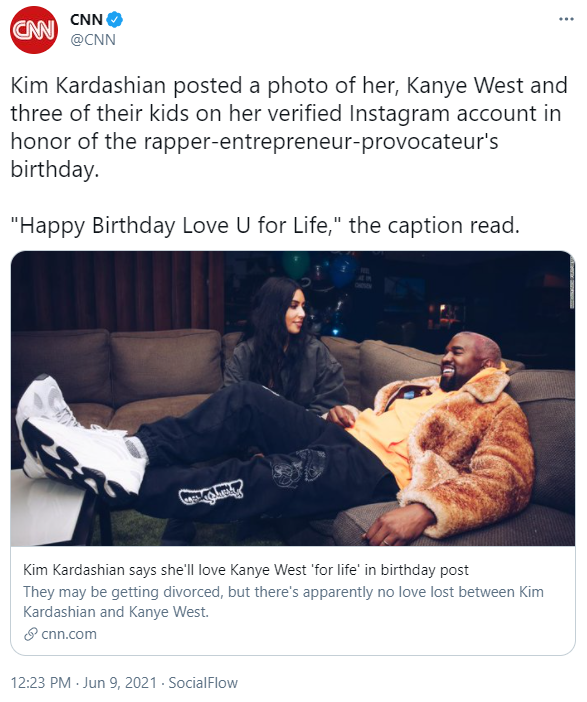Click the card description about getting divorced

[x=283, y=602]
